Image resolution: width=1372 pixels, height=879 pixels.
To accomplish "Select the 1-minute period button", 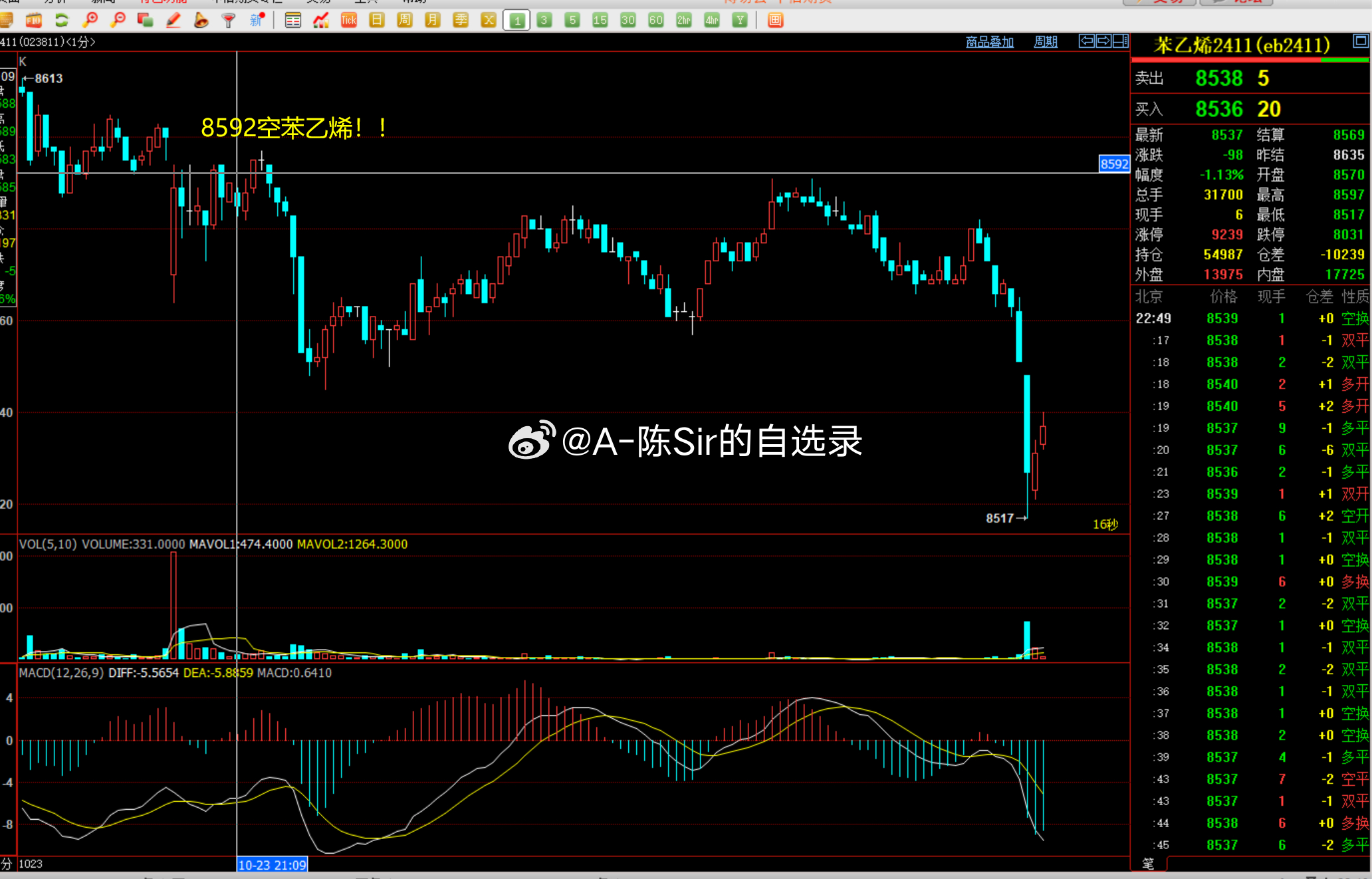I will [516, 21].
